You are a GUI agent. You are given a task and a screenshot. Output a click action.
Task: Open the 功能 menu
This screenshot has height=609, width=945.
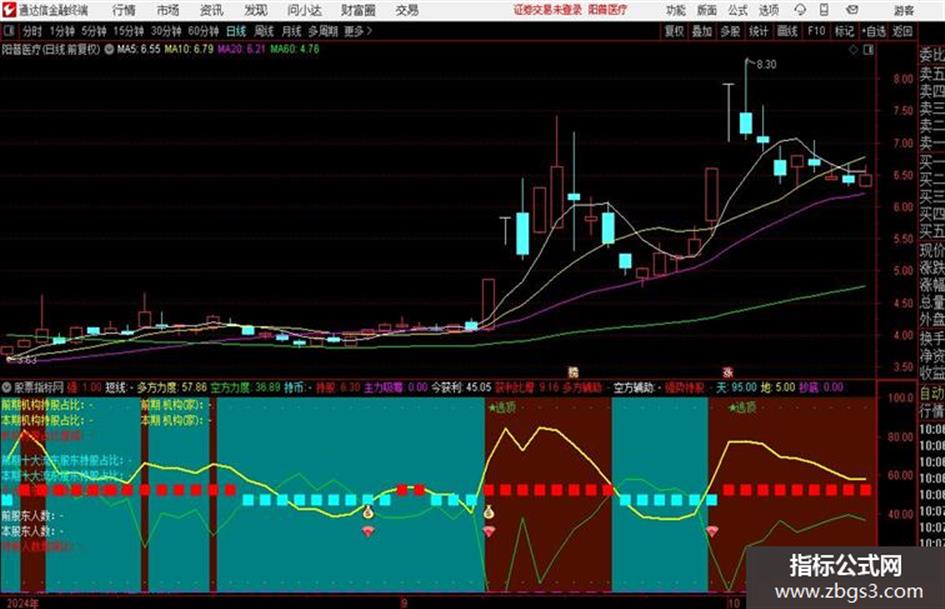[x=676, y=10]
